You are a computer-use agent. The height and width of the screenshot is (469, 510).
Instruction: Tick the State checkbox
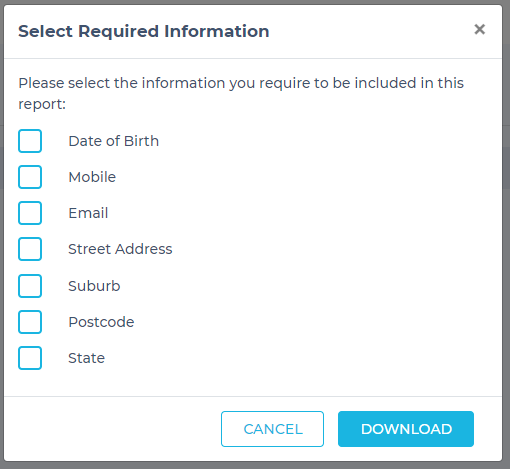point(30,358)
